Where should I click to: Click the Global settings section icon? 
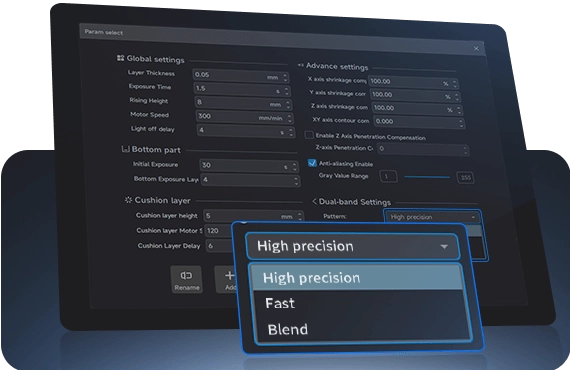tap(121, 58)
